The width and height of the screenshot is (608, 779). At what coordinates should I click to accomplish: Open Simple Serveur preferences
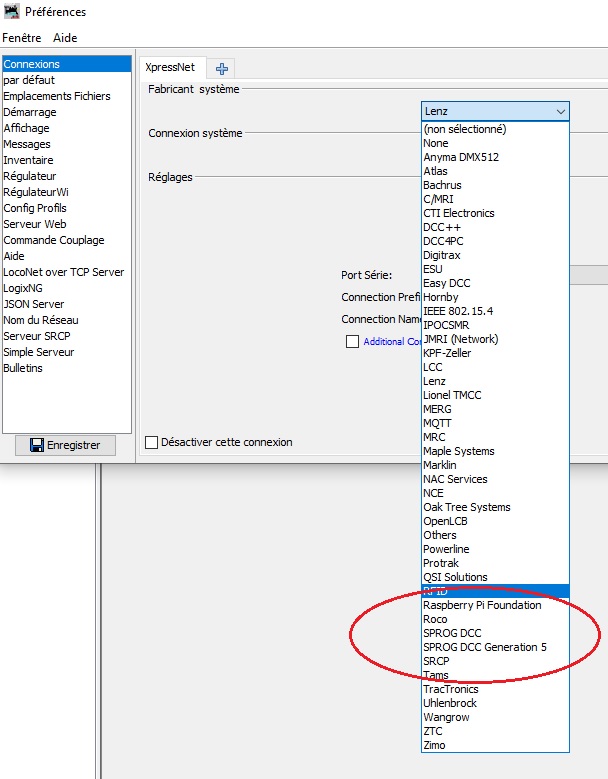67,352
